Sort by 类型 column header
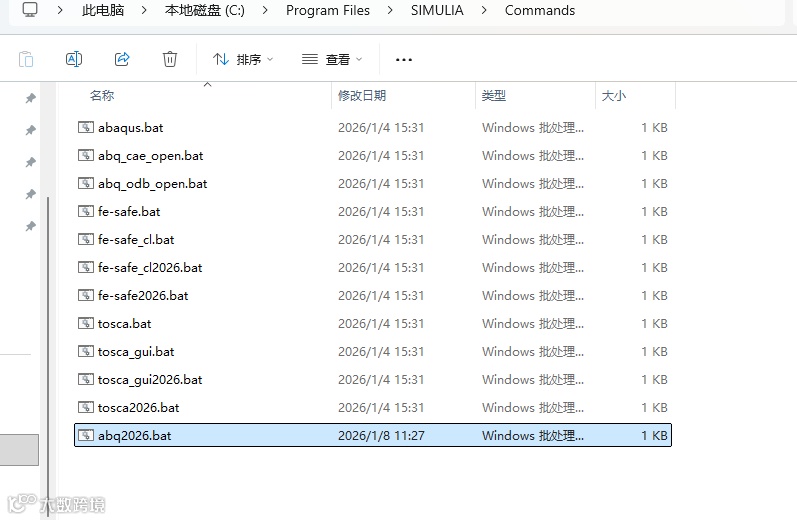797x520 pixels. click(494, 96)
